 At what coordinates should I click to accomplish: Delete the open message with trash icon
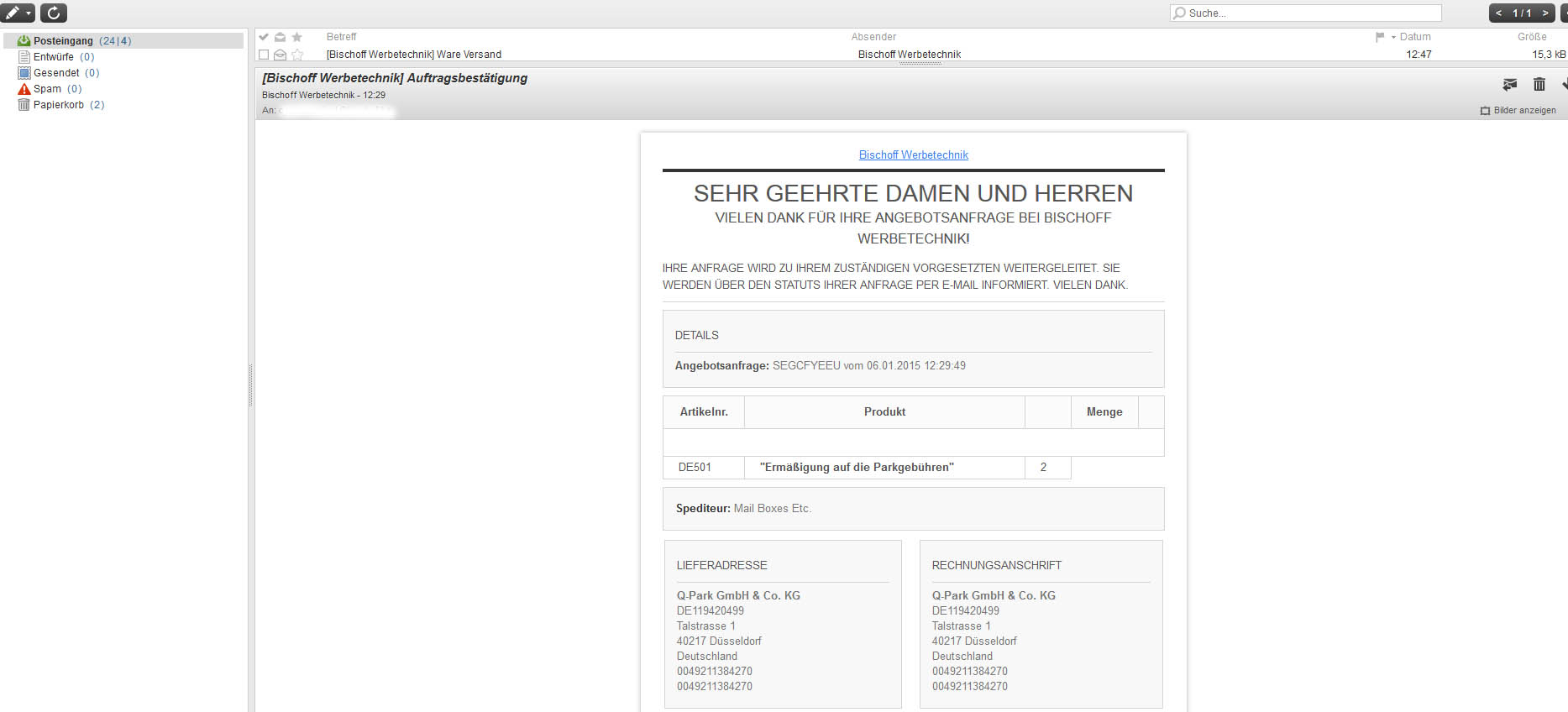tap(1539, 84)
